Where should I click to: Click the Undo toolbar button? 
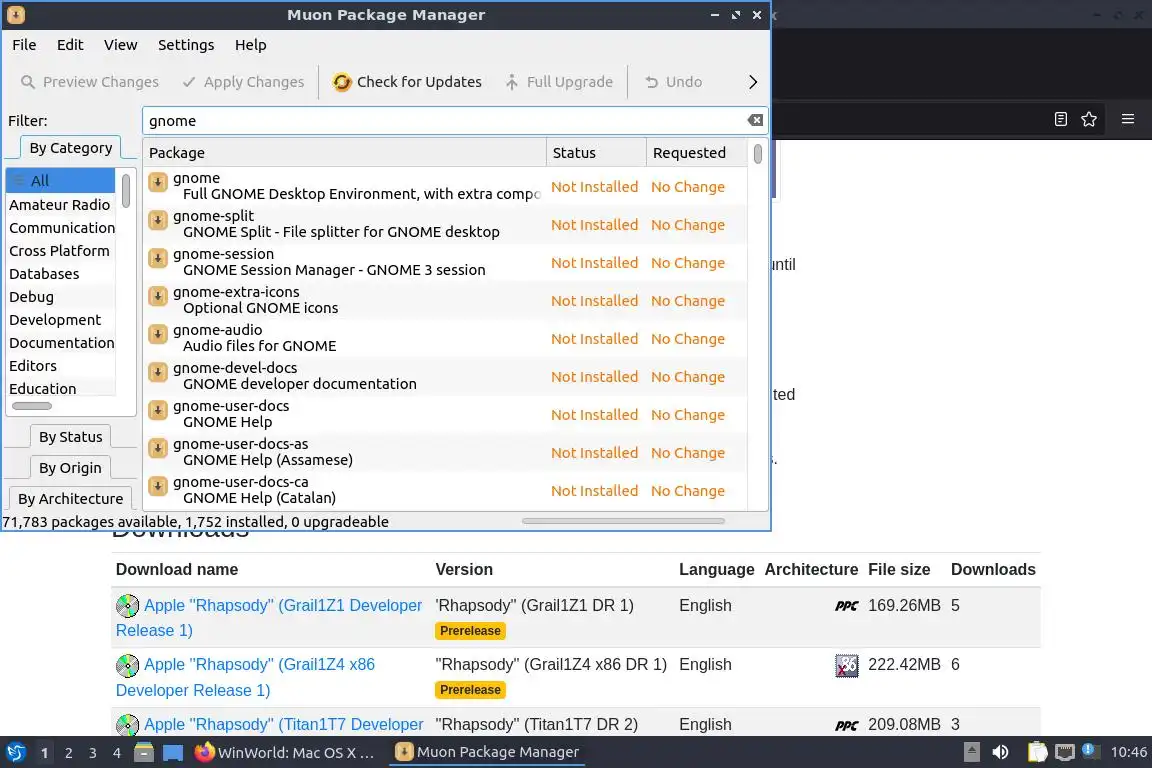click(674, 82)
